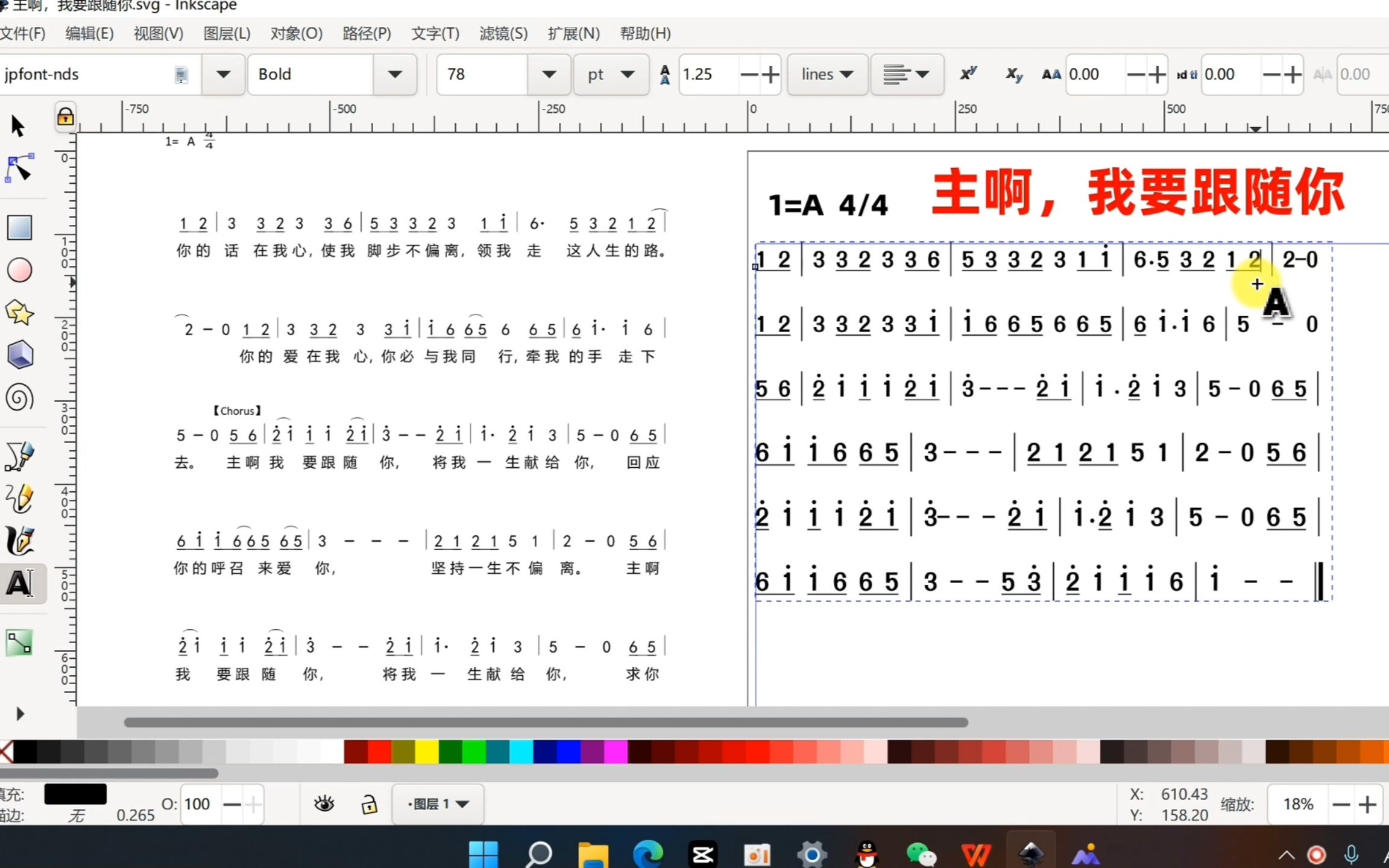Click the horizontal canvas scrollbar

[x=546, y=722]
